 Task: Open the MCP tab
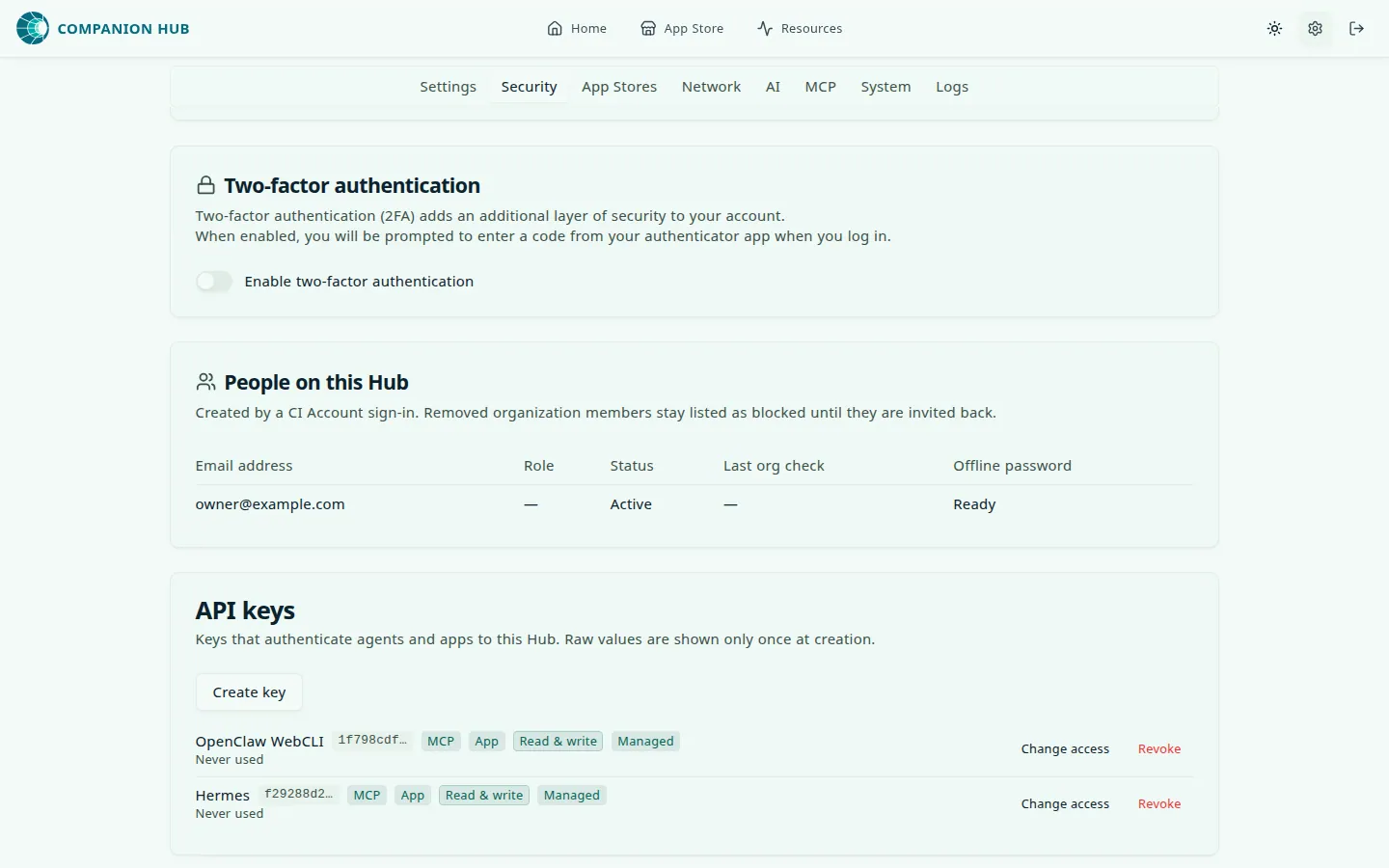pos(820,87)
